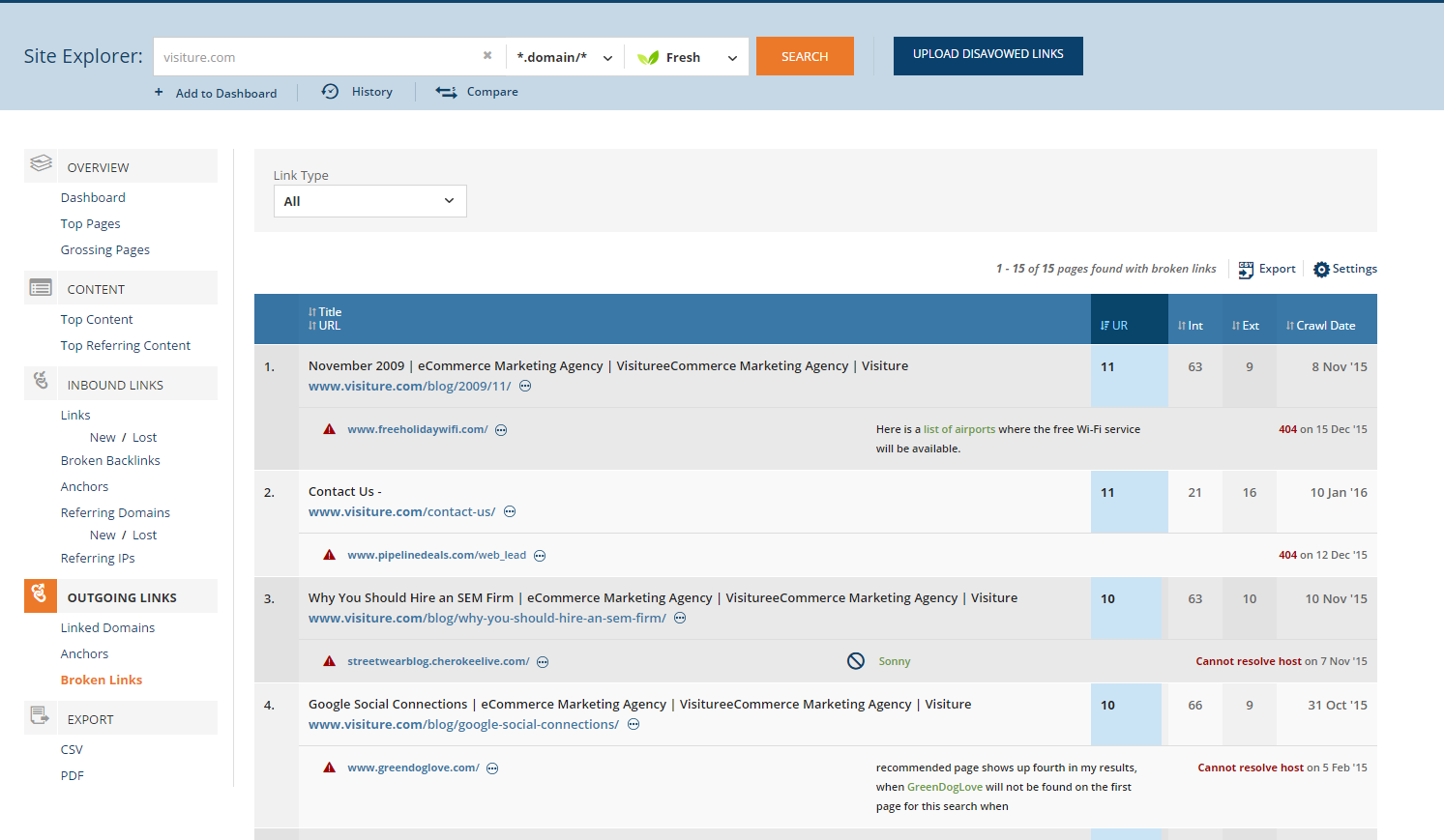The height and width of the screenshot is (840, 1444).
Task: Click Upload Disavowed Links button
Action: coord(987,55)
